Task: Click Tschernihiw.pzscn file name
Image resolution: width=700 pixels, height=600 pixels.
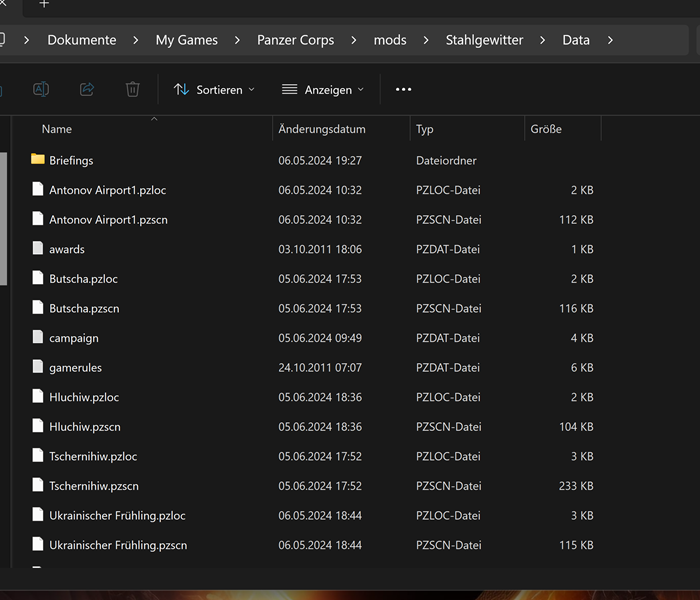Action: click(94, 486)
